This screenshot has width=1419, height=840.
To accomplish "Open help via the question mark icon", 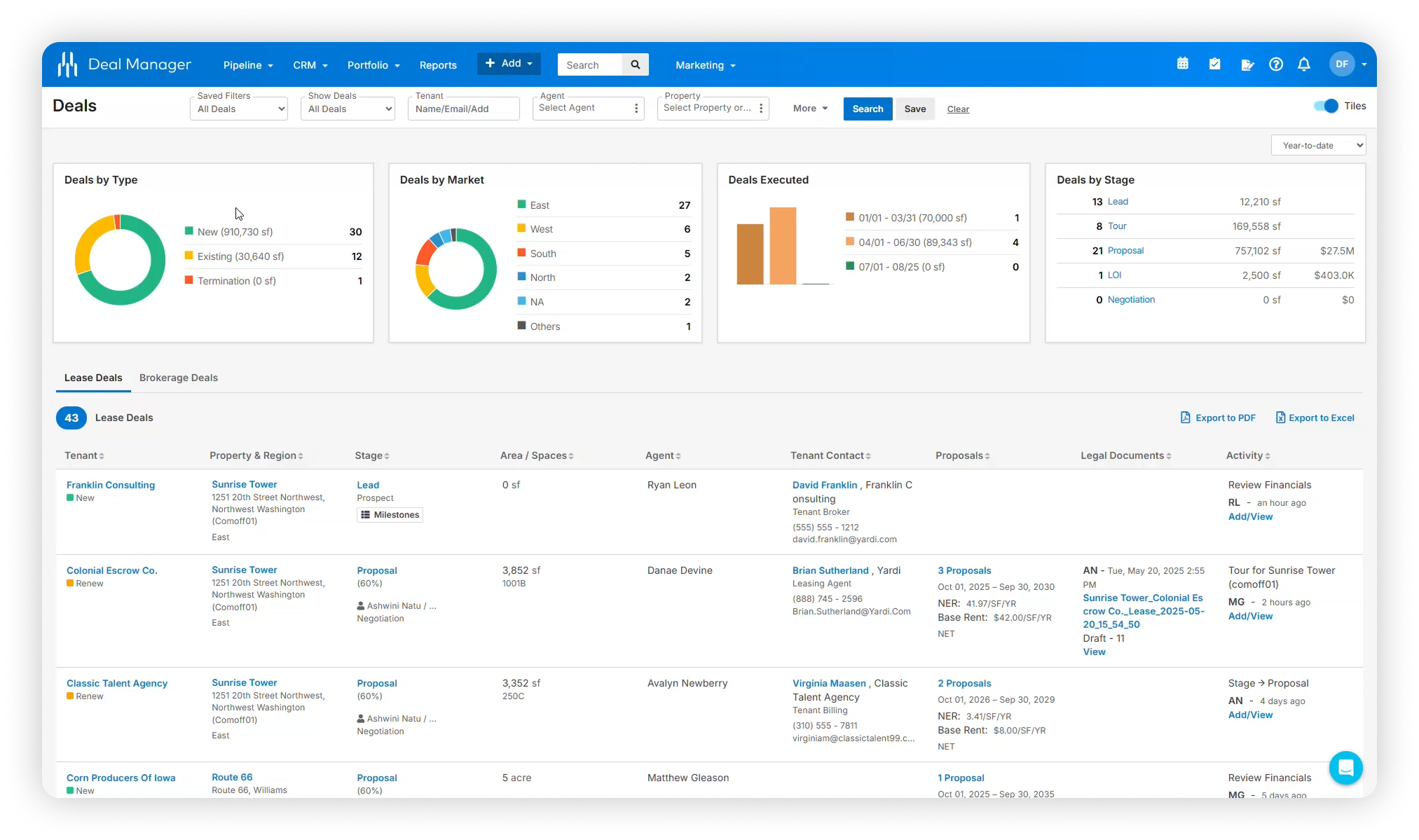I will point(1275,64).
